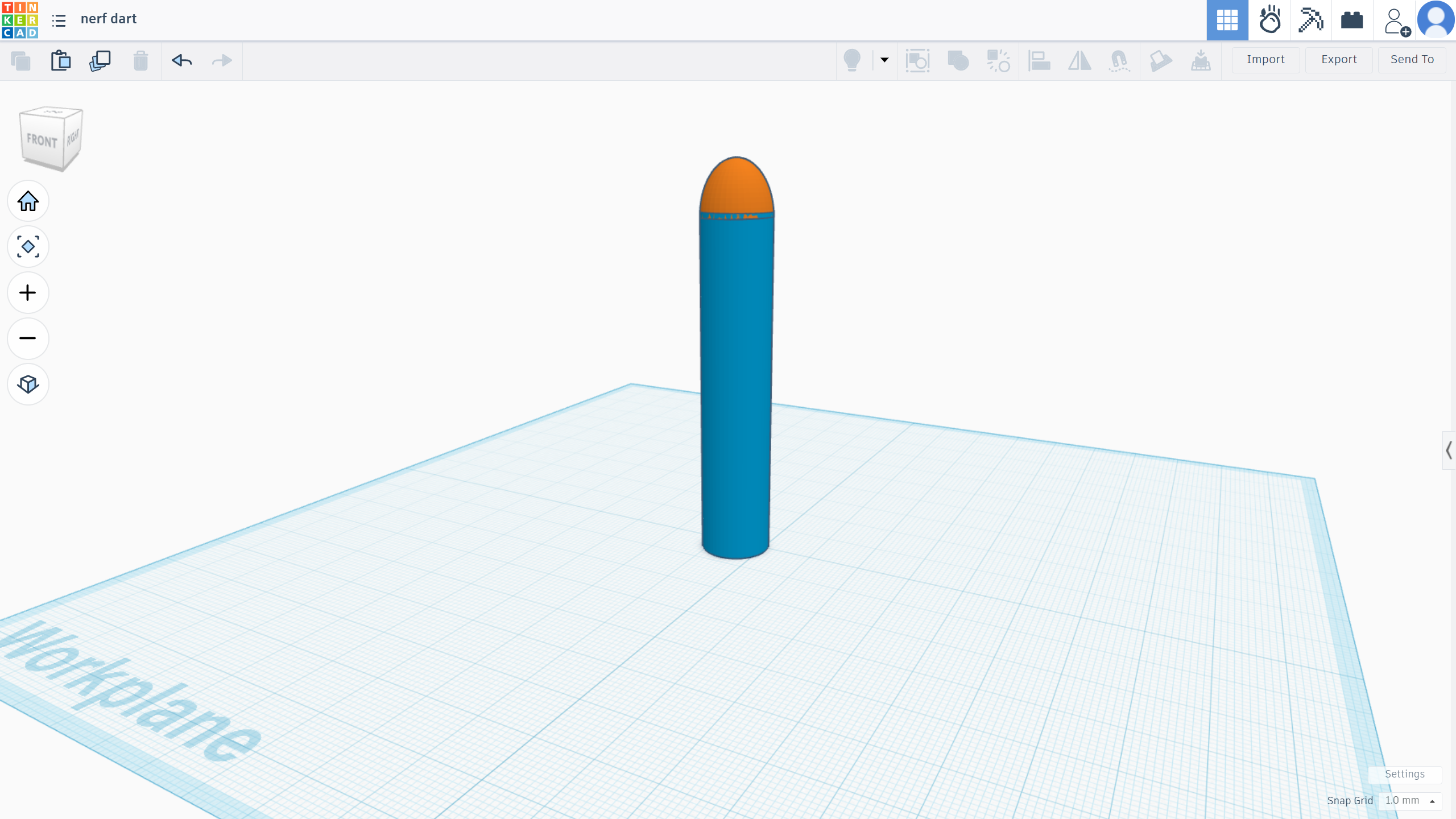Toggle the Show all lightbulb icon
Image resolution: width=1456 pixels, height=819 pixels.
852,60
